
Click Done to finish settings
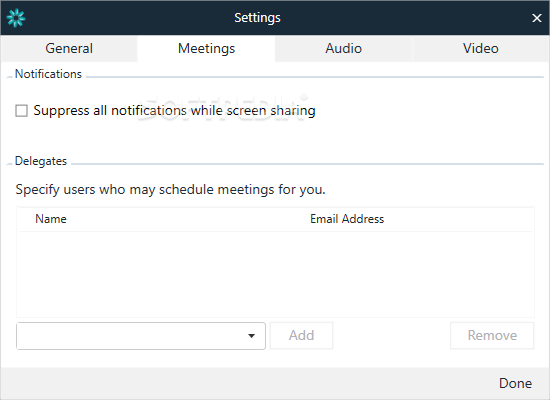(x=515, y=383)
